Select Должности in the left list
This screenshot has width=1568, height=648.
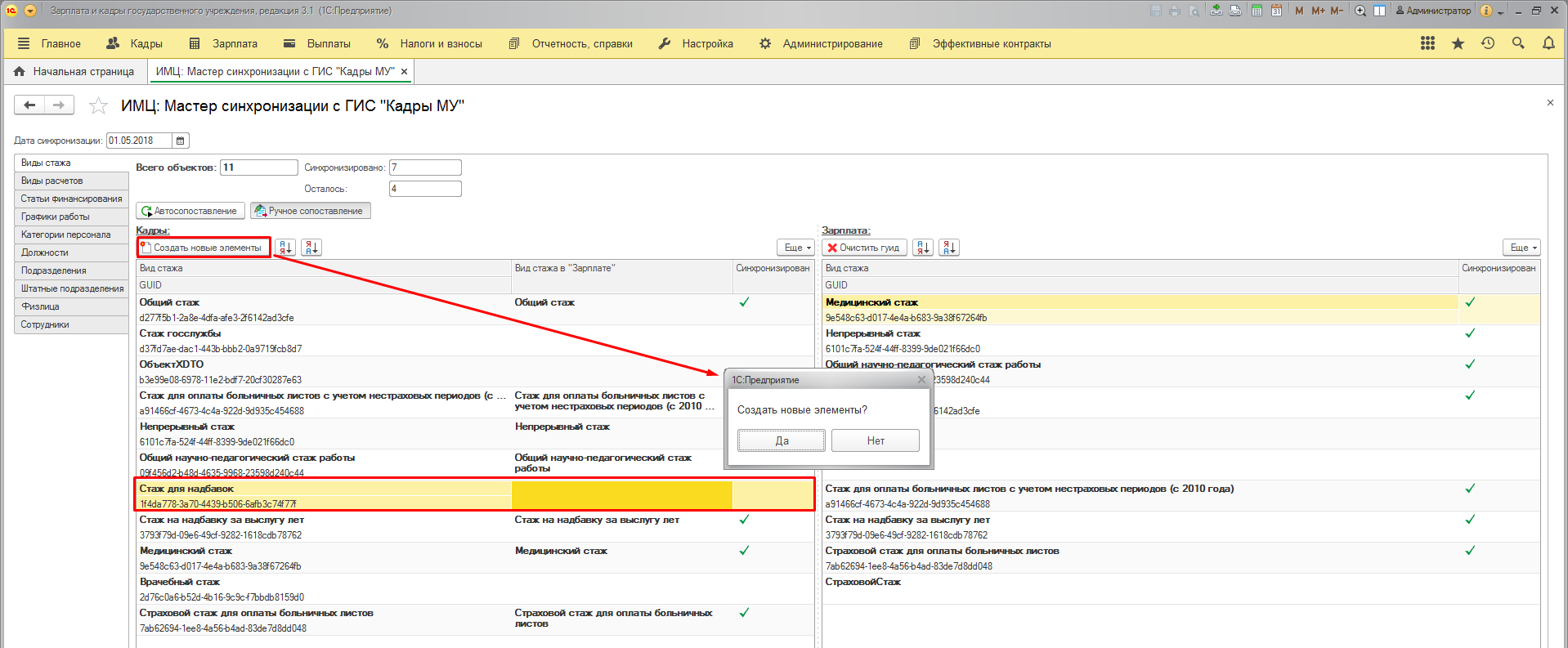pyautogui.click(x=45, y=252)
